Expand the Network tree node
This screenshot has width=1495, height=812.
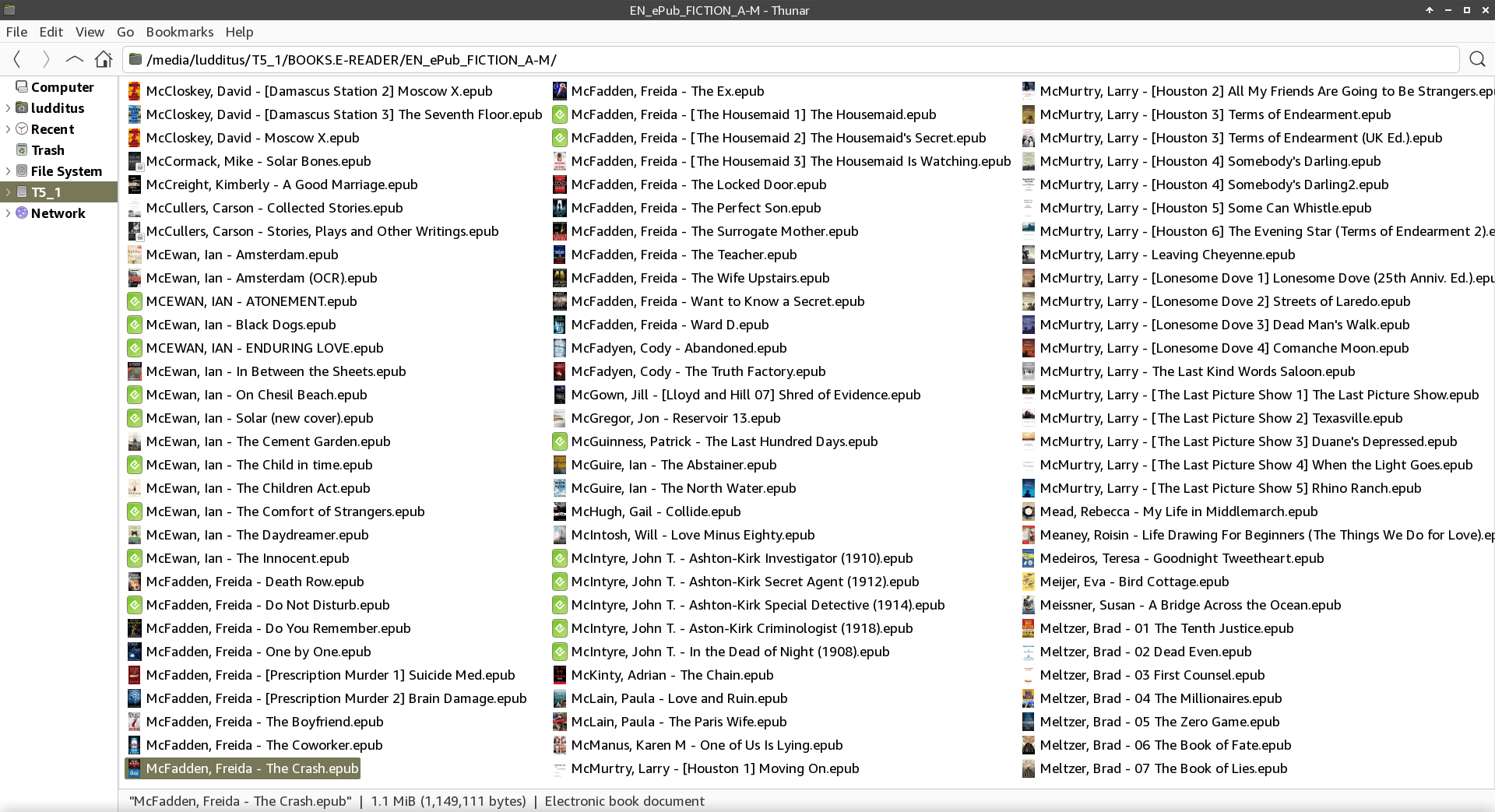[x=8, y=213]
